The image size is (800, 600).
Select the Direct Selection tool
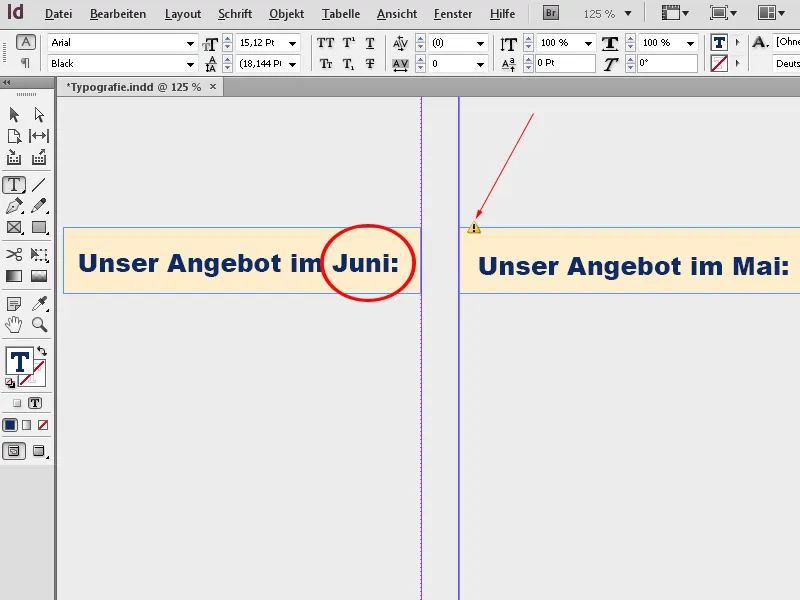point(39,115)
